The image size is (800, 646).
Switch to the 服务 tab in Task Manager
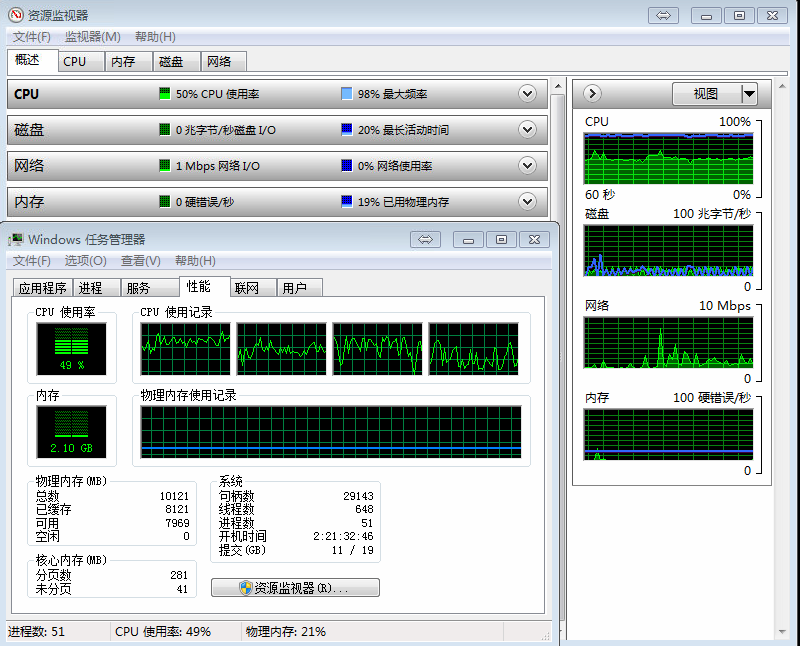[x=149, y=288]
